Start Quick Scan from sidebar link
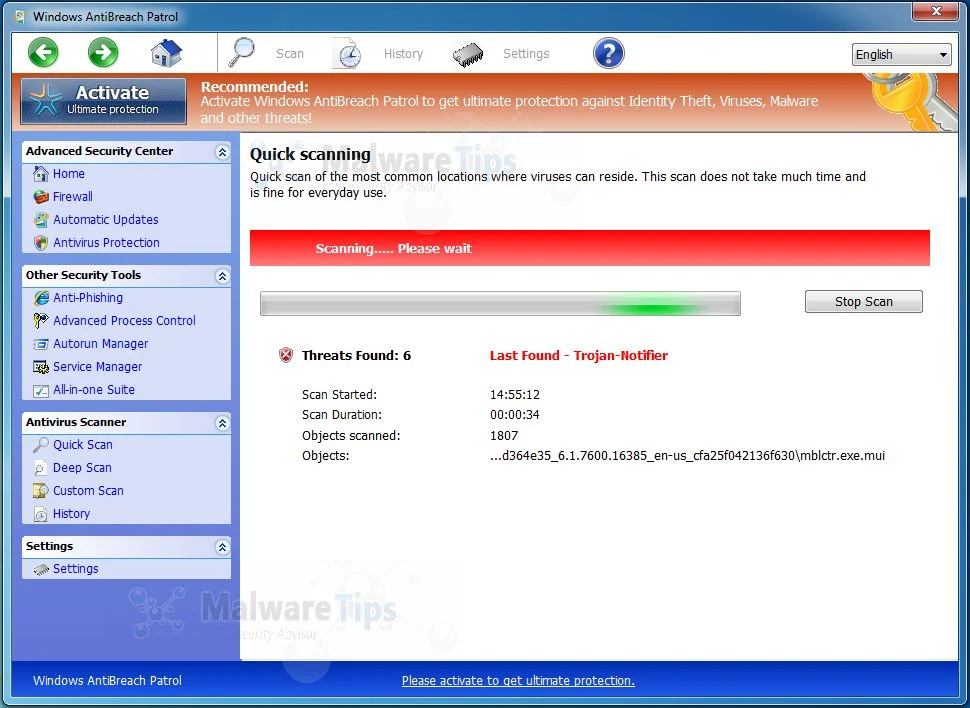This screenshot has height=708, width=970. (83, 444)
